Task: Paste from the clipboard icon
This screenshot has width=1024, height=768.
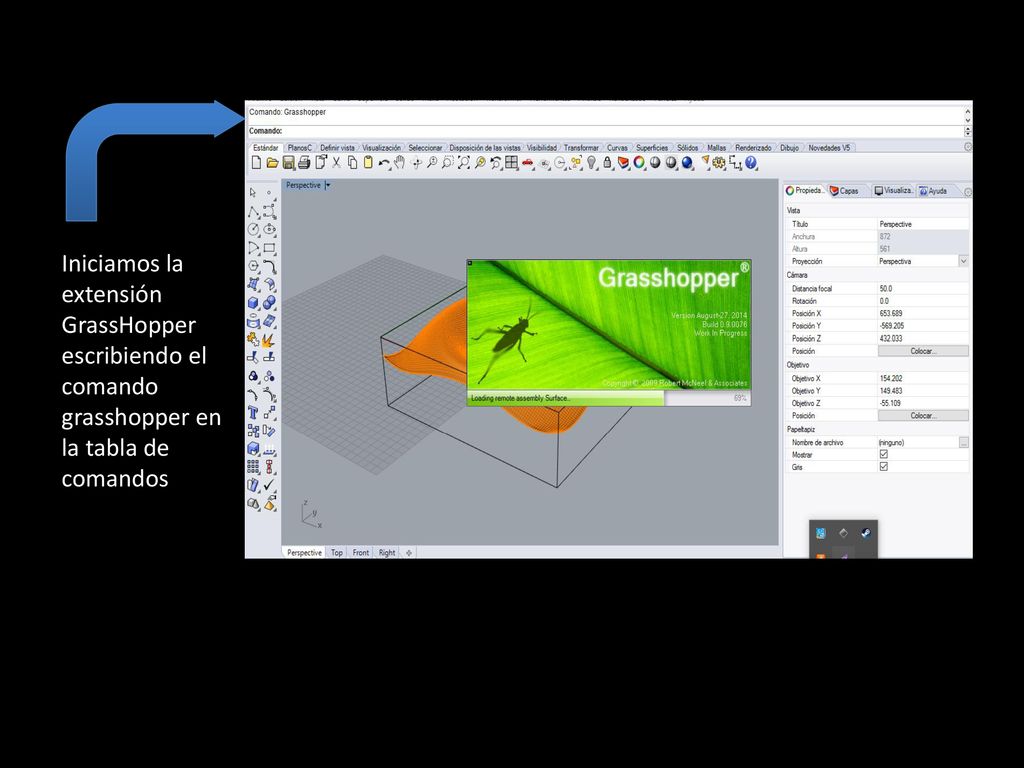Action: pyautogui.click(x=368, y=163)
